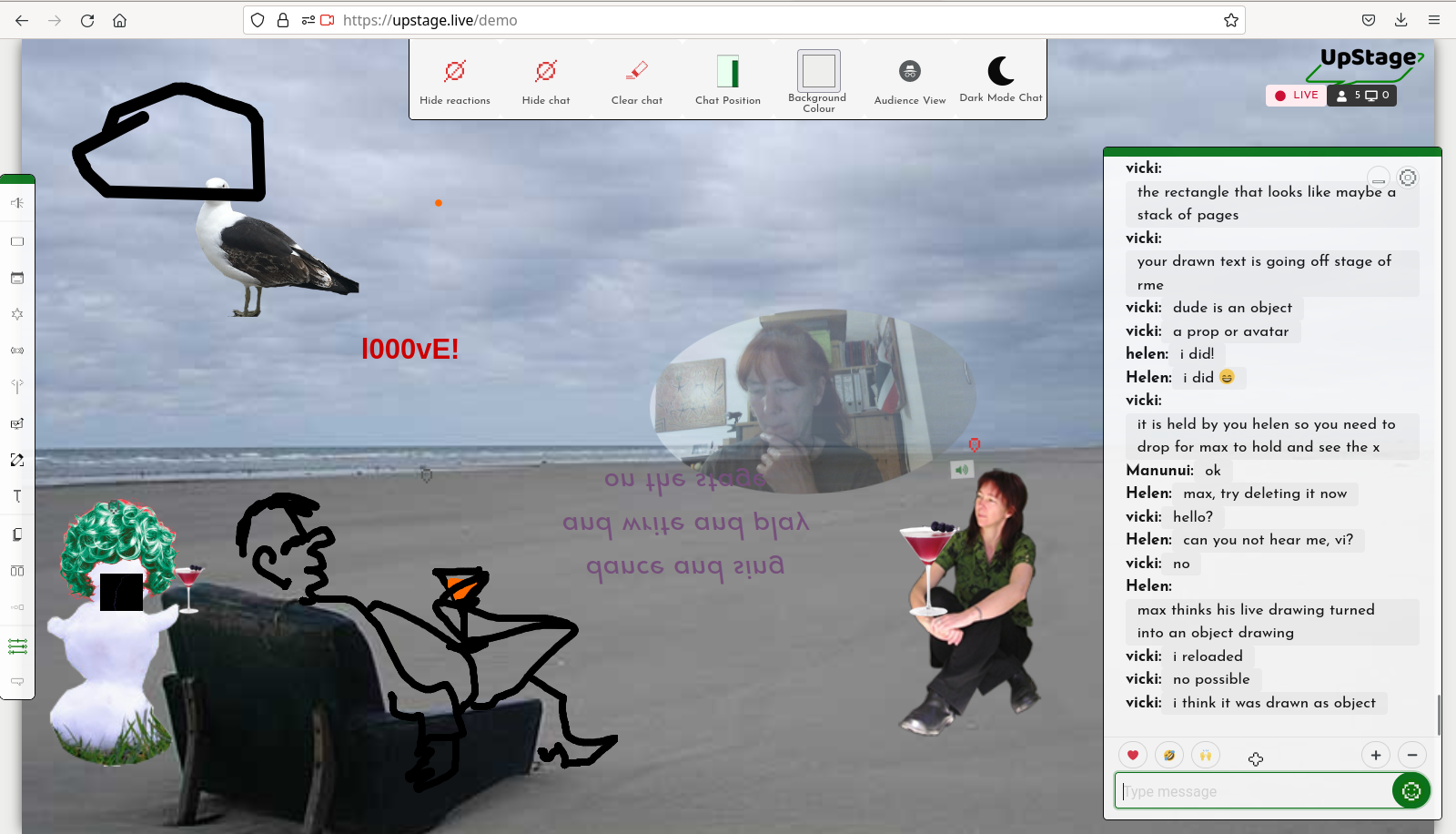The height and width of the screenshot is (834, 1456).
Task: Minimize the chat panel
Action: 1379,178
